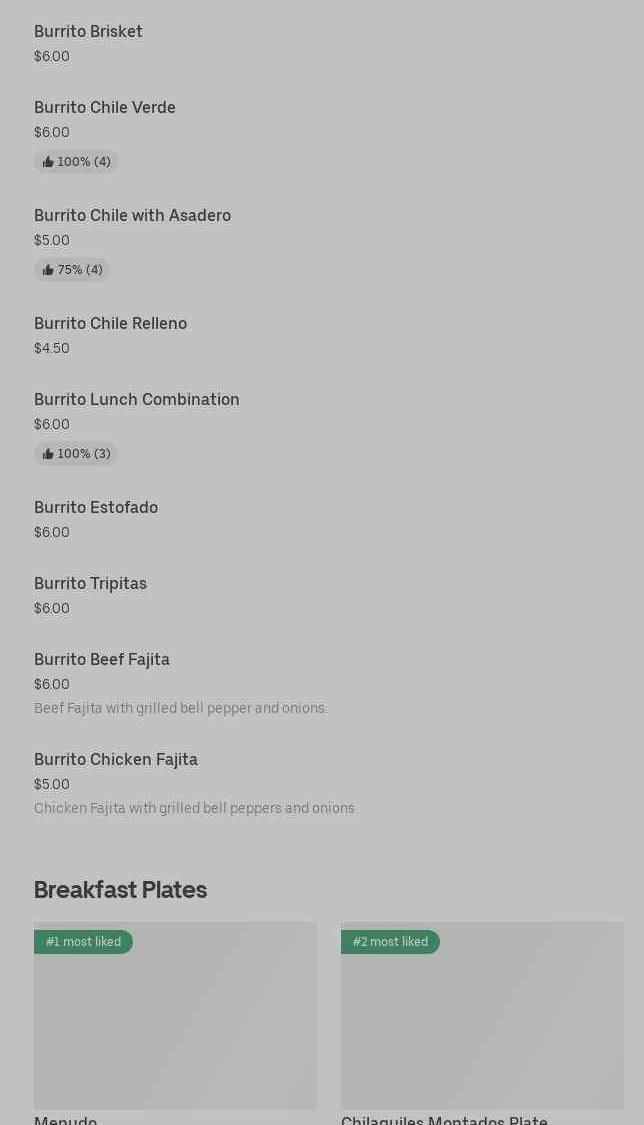
Task: Click the Breakfast Plates section heading
Action: tap(120, 890)
